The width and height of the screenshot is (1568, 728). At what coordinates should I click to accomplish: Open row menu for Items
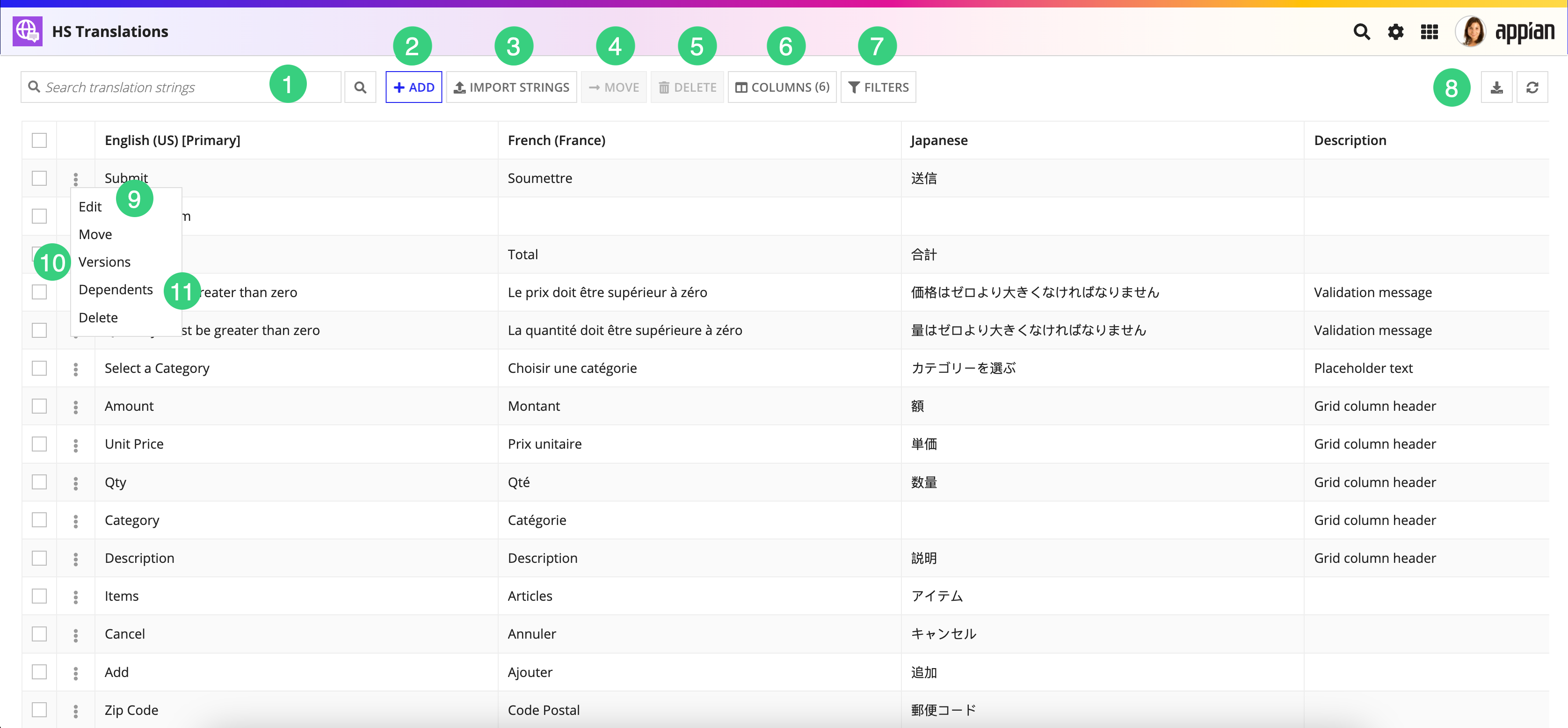[75, 597]
